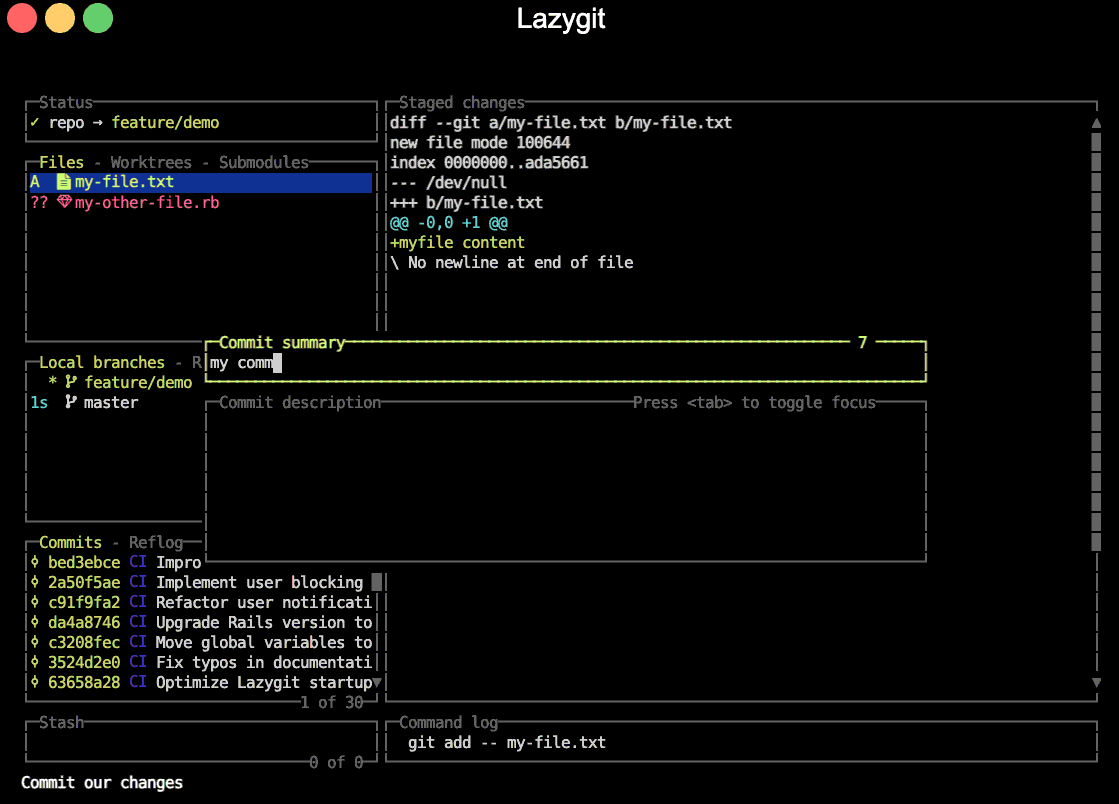Click the CI badge of commit 2a50f5ae
Screen dimensions: 1119x804
pos(138,582)
